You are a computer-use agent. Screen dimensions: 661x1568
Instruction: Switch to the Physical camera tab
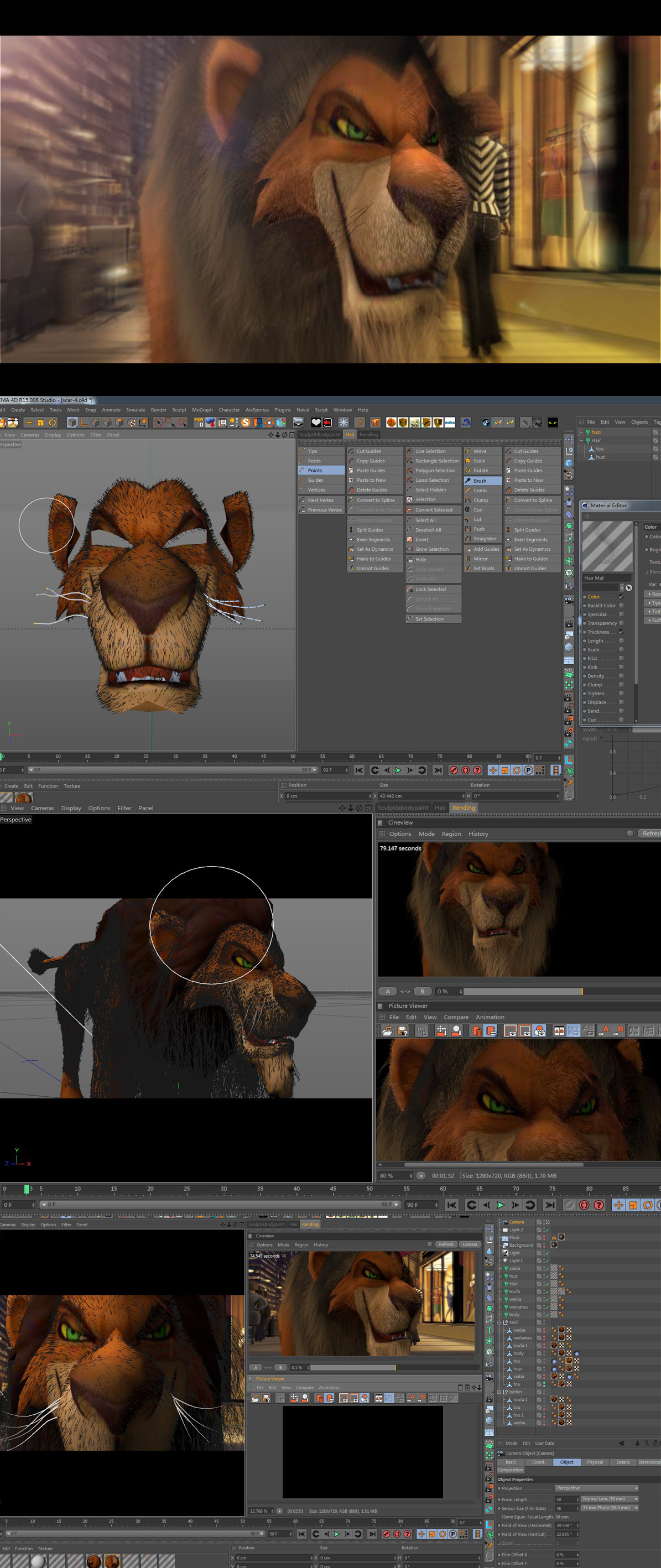coord(594,1461)
